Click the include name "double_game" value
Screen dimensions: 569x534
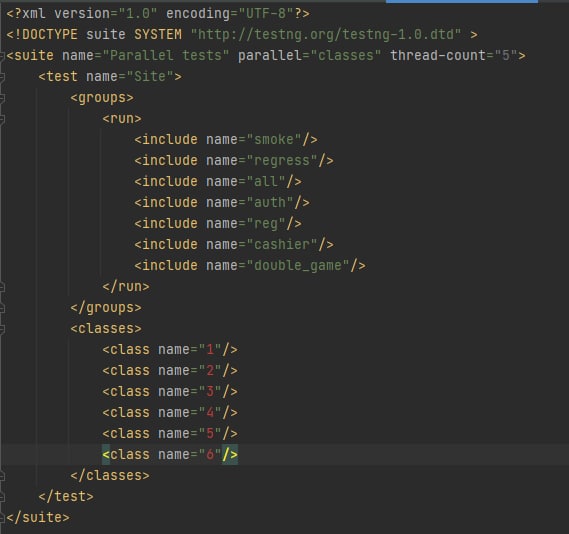coord(298,266)
